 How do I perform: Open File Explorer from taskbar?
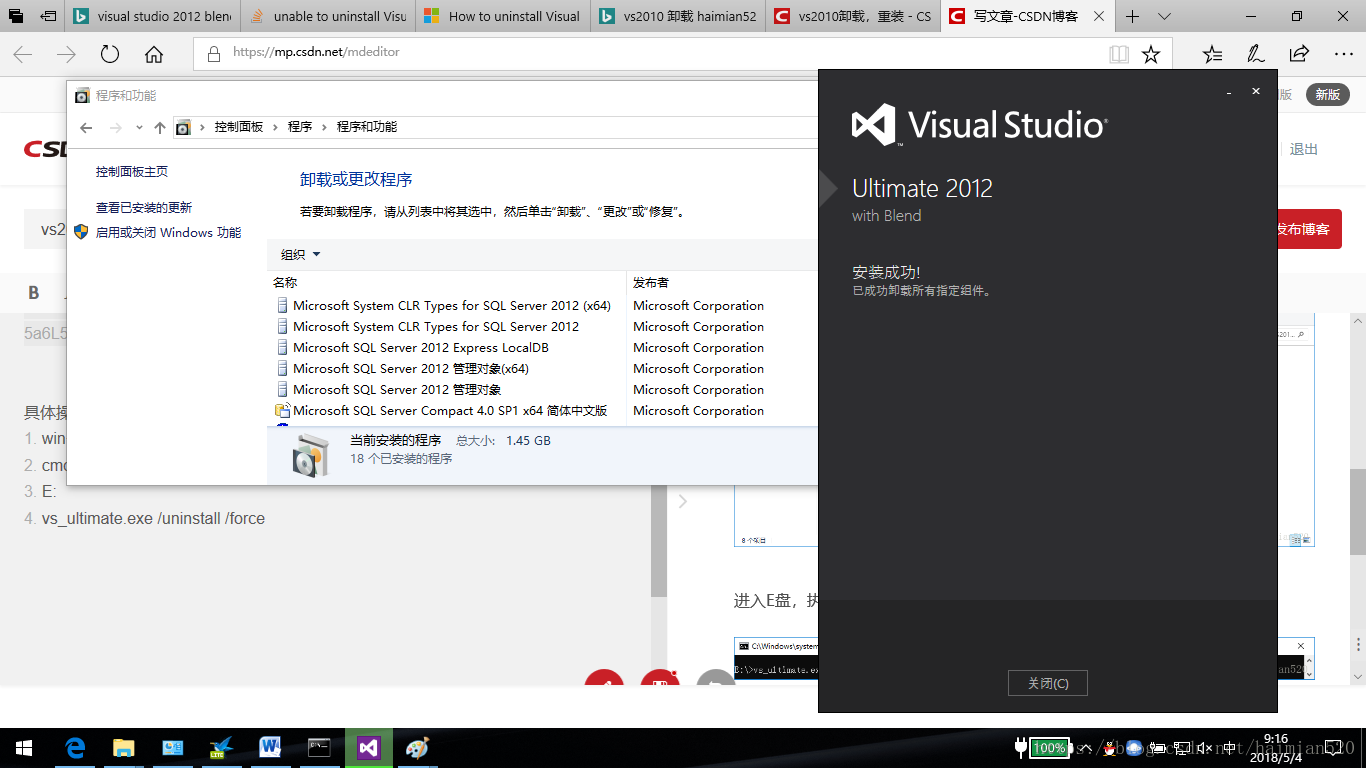(123, 747)
